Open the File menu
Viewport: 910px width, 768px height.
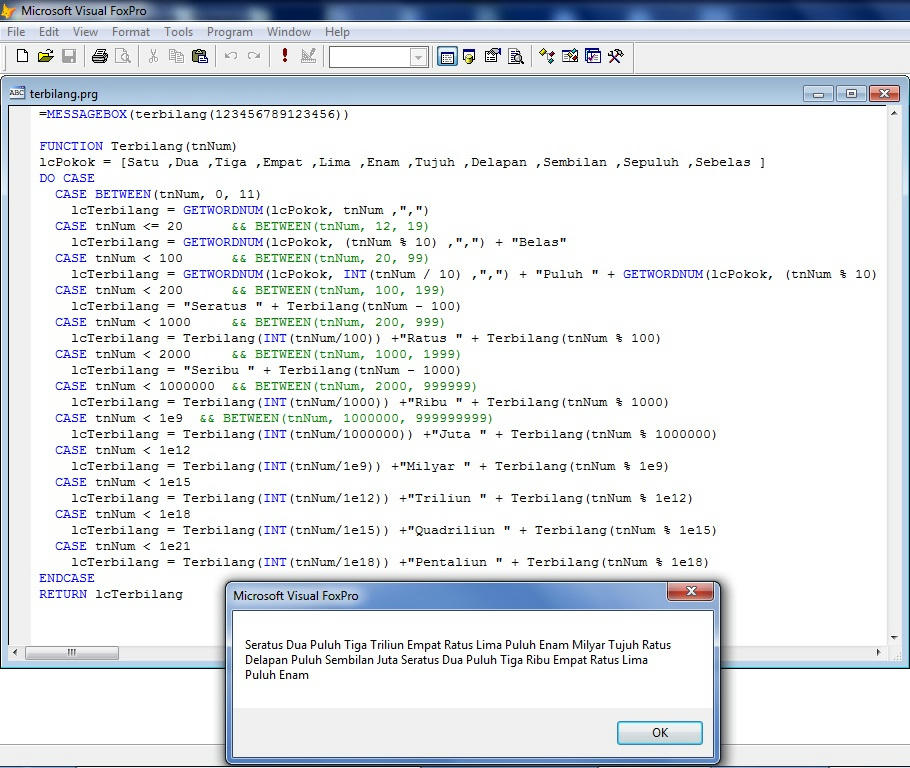coord(16,32)
